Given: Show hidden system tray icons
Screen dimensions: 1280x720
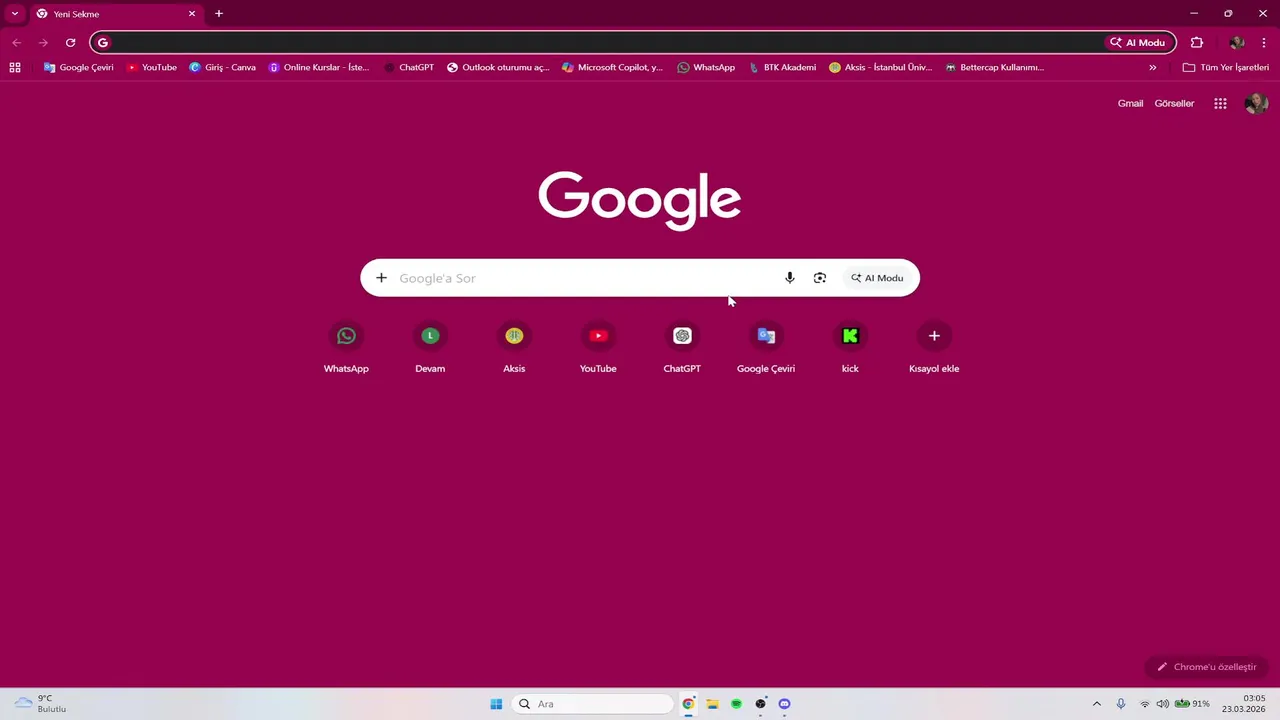Looking at the screenshot, I should tap(1096, 704).
